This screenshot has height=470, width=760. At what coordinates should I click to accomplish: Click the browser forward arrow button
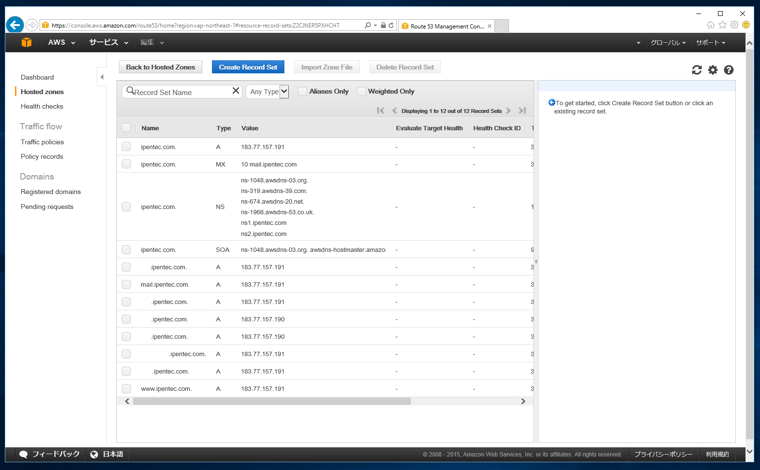tap(32, 25)
